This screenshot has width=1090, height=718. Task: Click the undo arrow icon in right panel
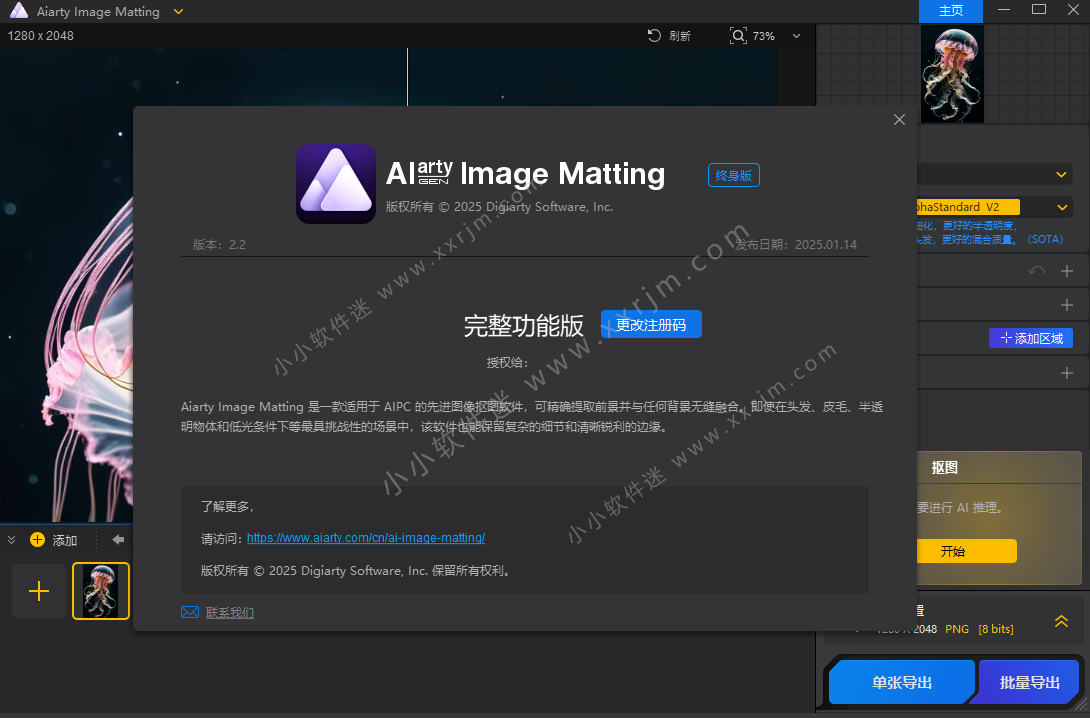1037,271
